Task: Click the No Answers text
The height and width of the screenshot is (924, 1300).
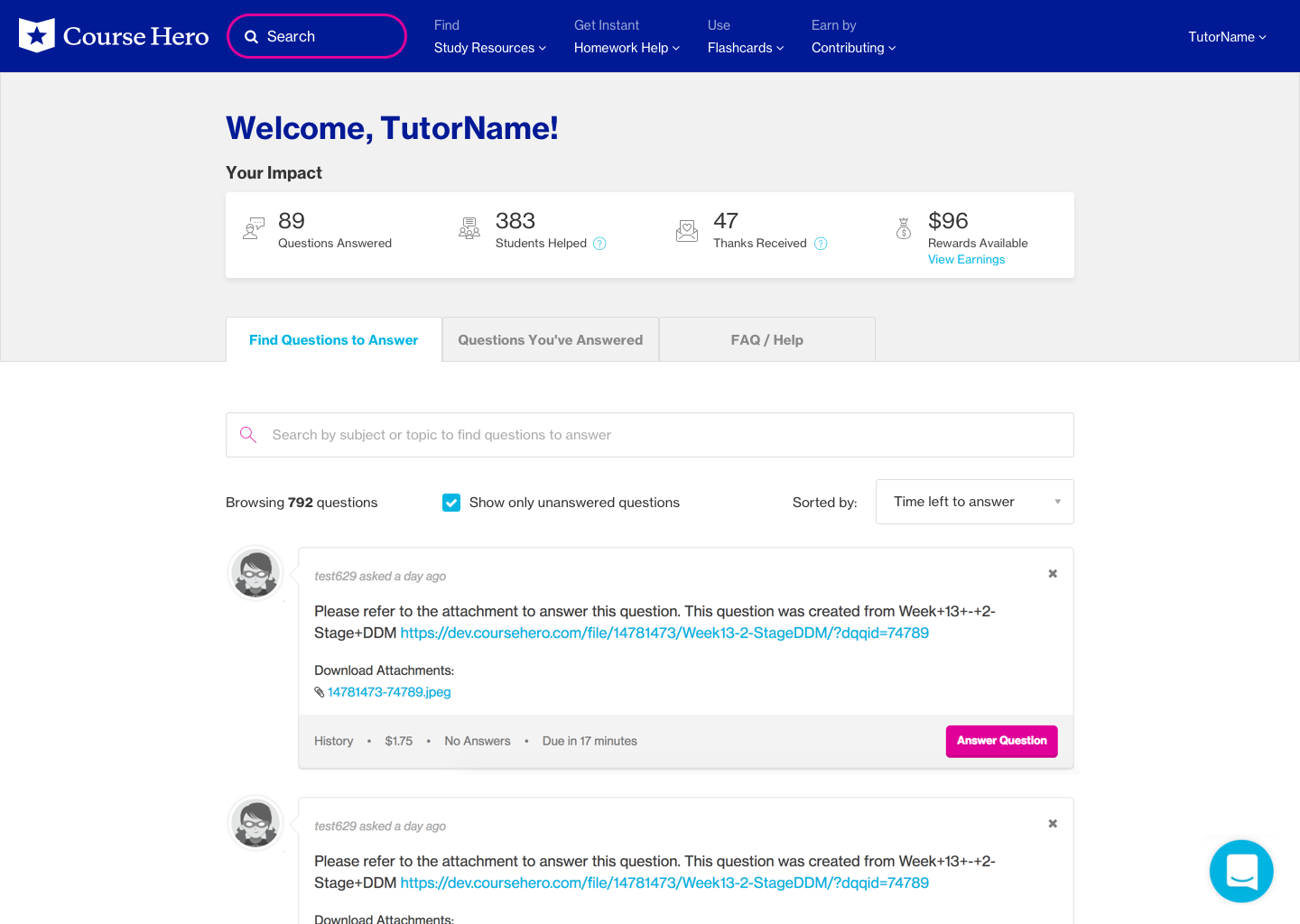Action: [478, 741]
